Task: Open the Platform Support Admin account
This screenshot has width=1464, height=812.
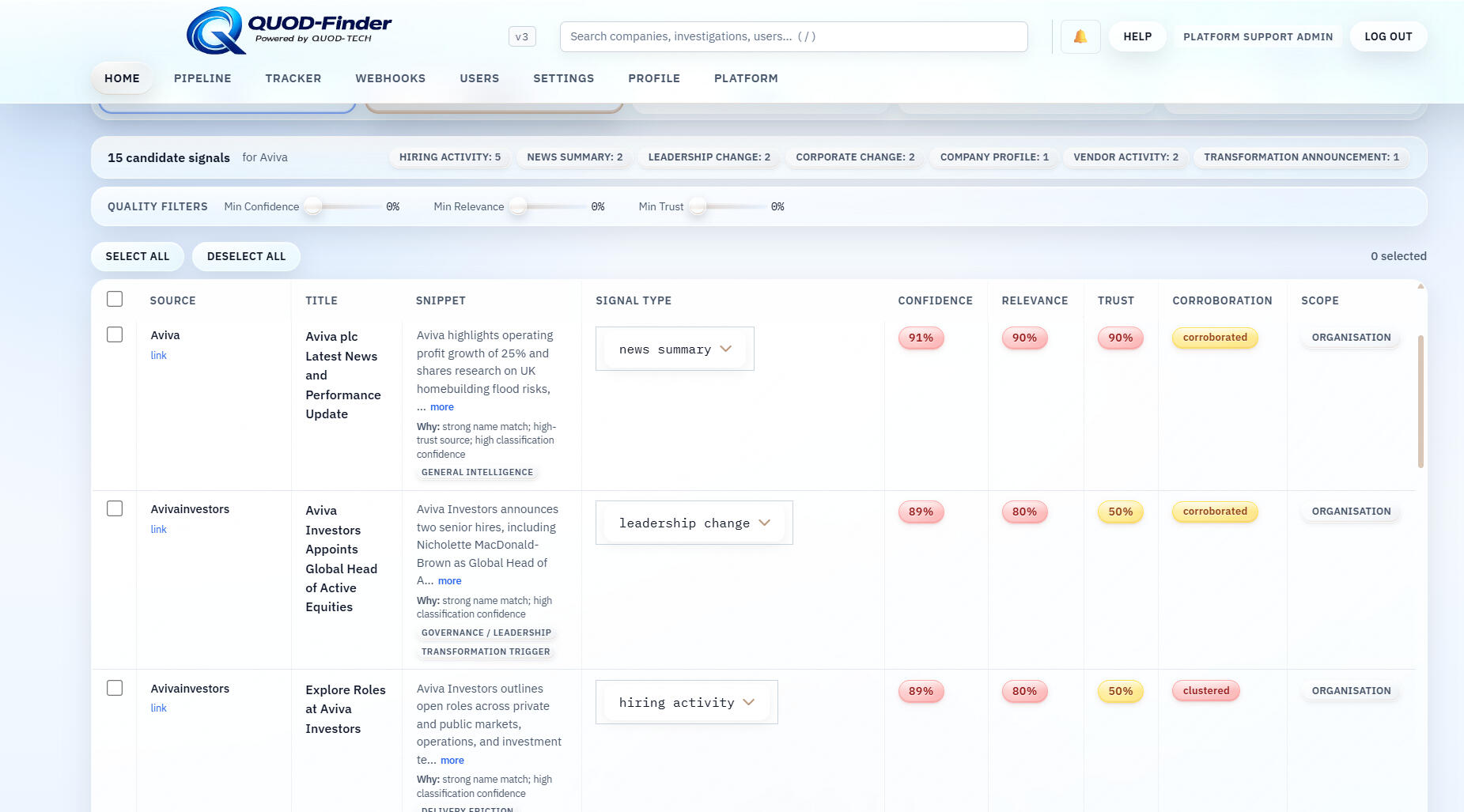Action: tap(1258, 36)
